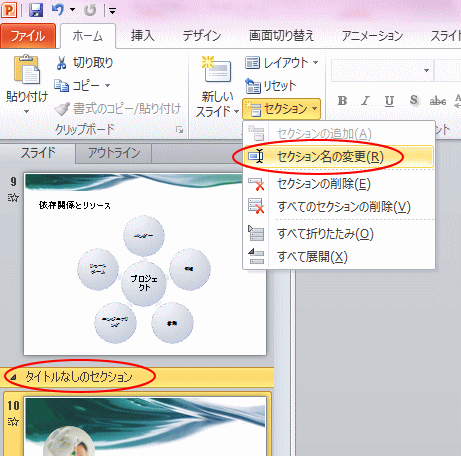
Task: Click the Reset (リセット) slide icon
Action: (x=253, y=86)
